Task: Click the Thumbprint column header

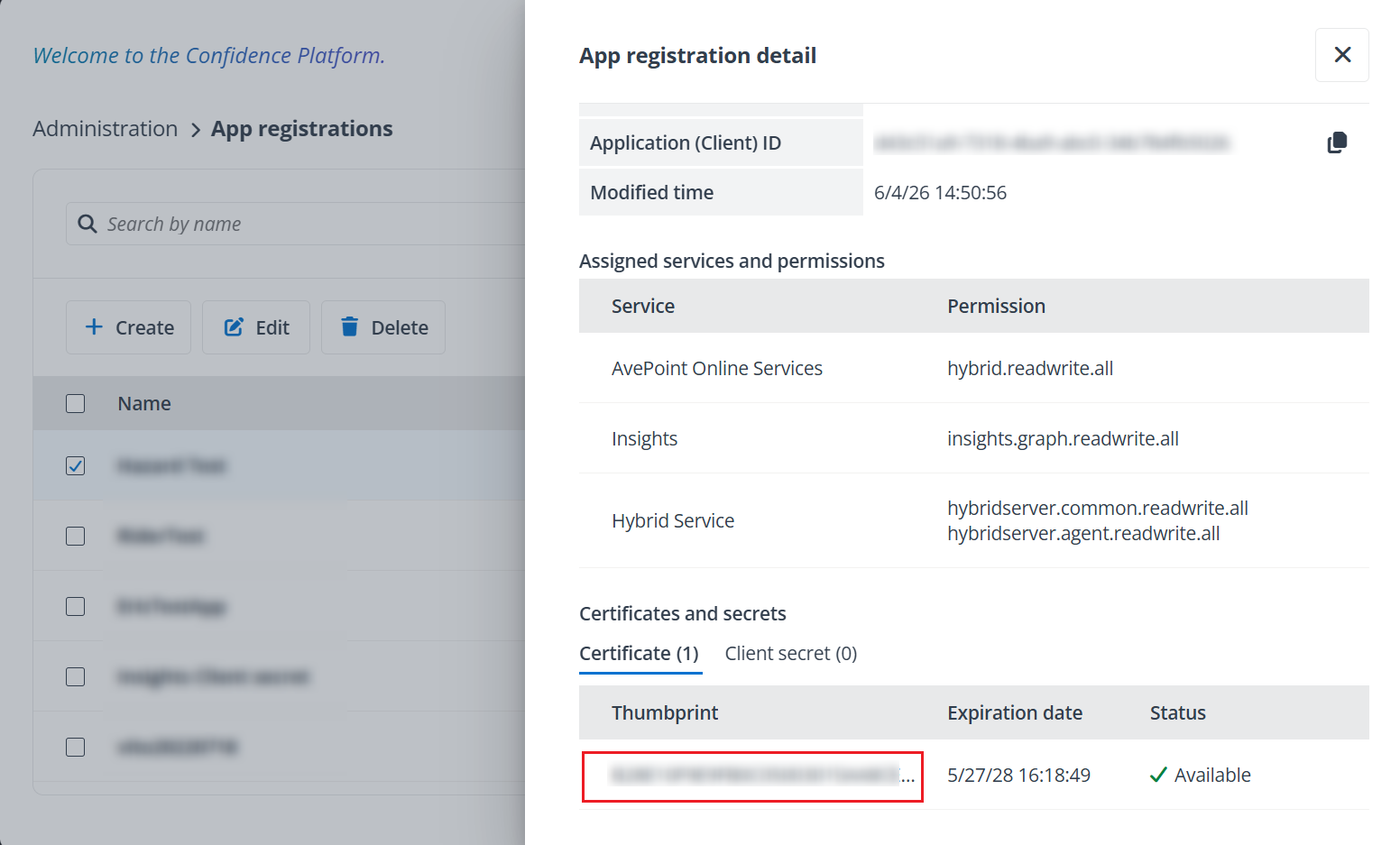Action: coord(665,712)
